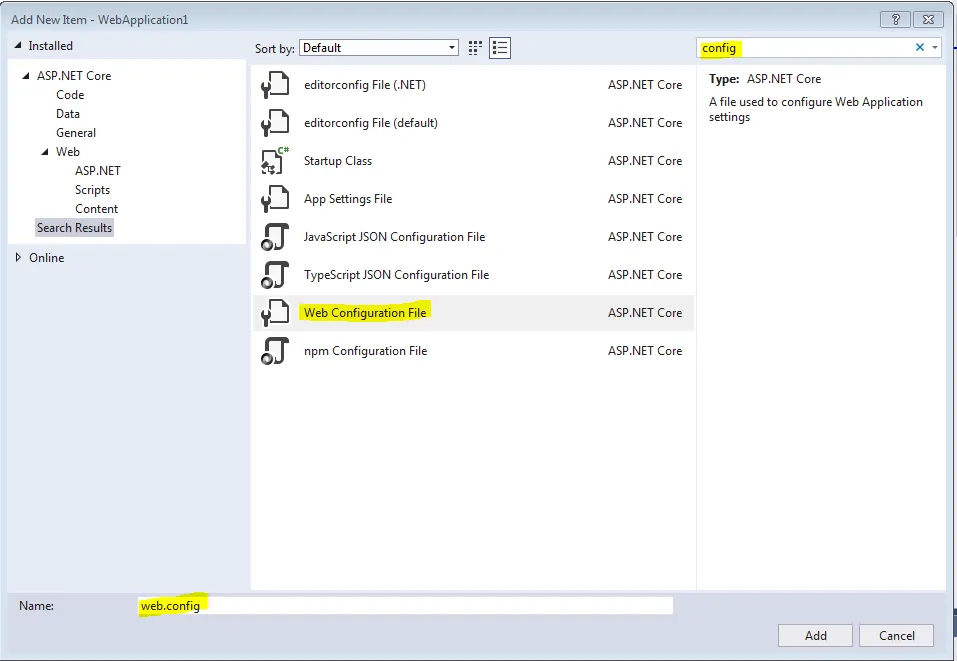
Task: Select 'TypeScript JSON Configuration File' template name
Action: click(x=396, y=275)
